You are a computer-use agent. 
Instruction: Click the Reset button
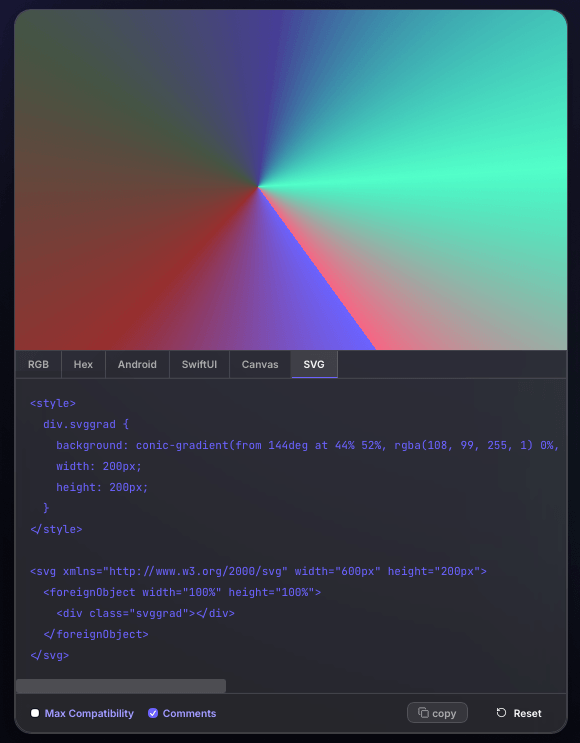tap(519, 713)
